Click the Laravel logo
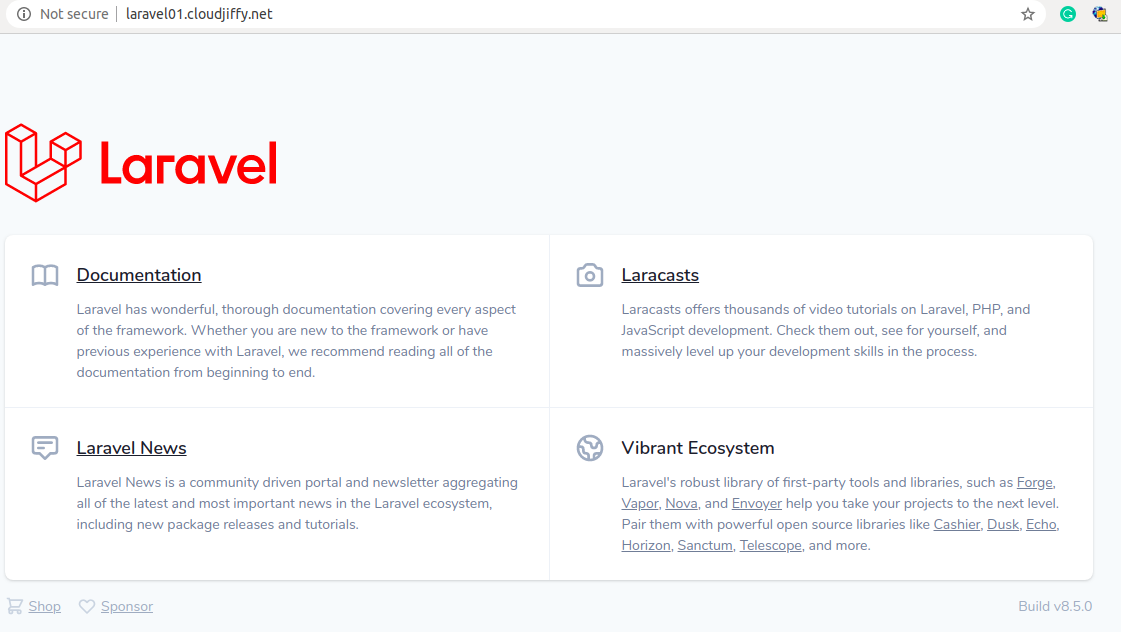1121x632 pixels. [x=141, y=163]
